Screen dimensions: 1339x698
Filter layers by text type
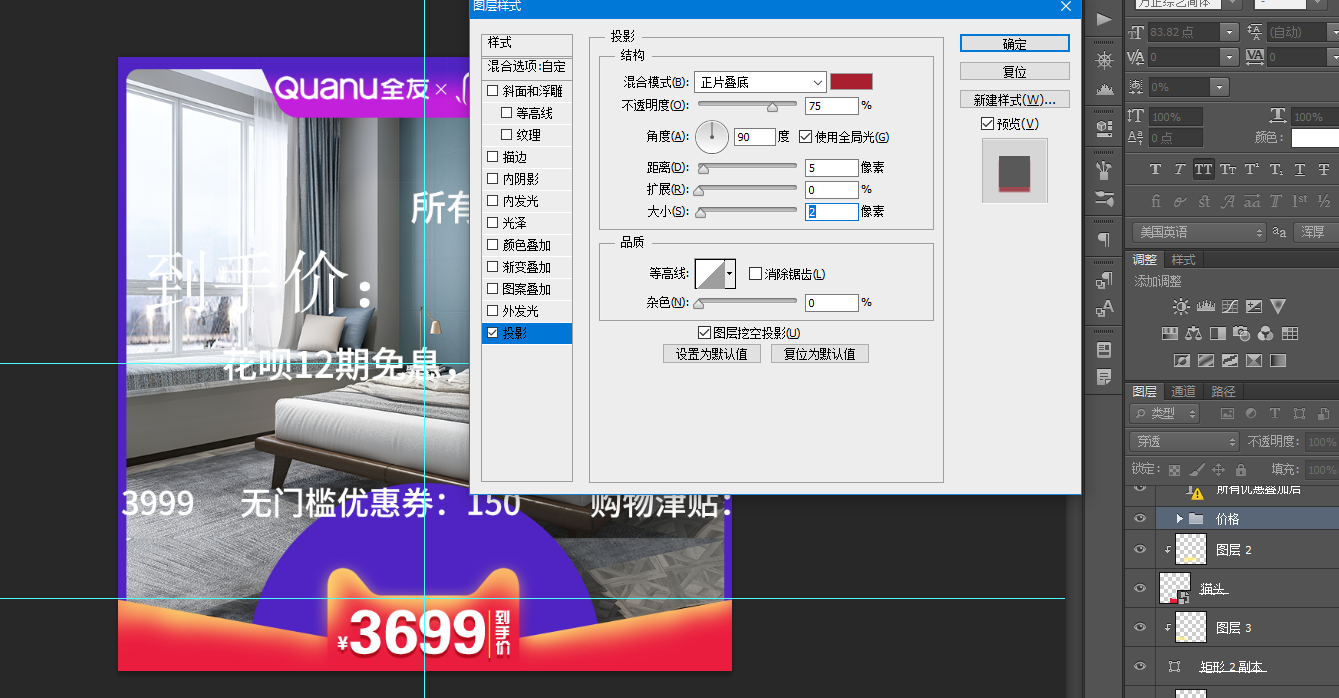click(1275, 413)
